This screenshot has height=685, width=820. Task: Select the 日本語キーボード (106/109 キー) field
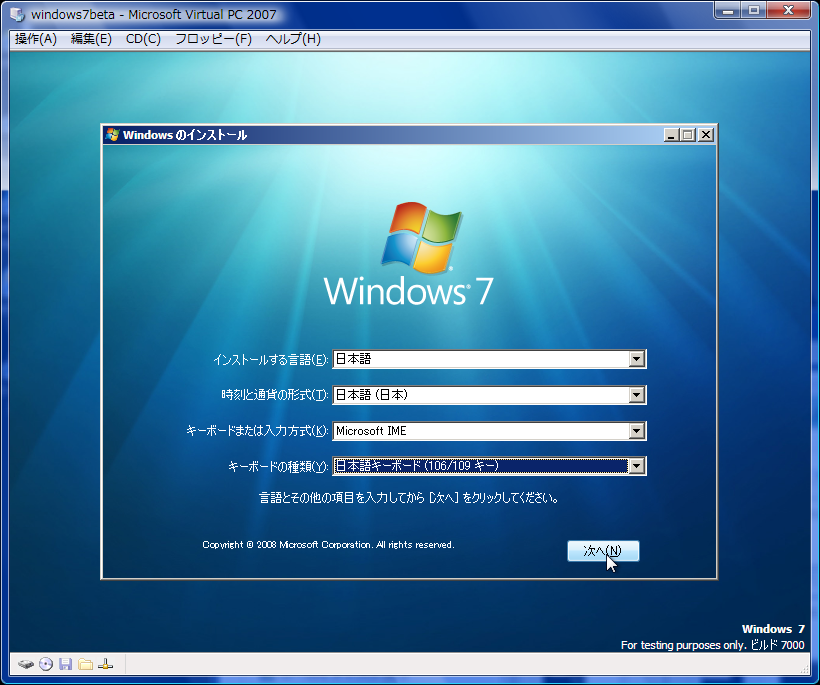pos(489,466)
